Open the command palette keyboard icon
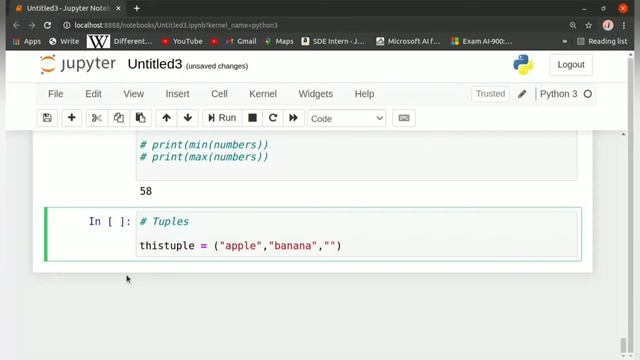This screenshot has height=360, width=640. (x=404, y=118)
